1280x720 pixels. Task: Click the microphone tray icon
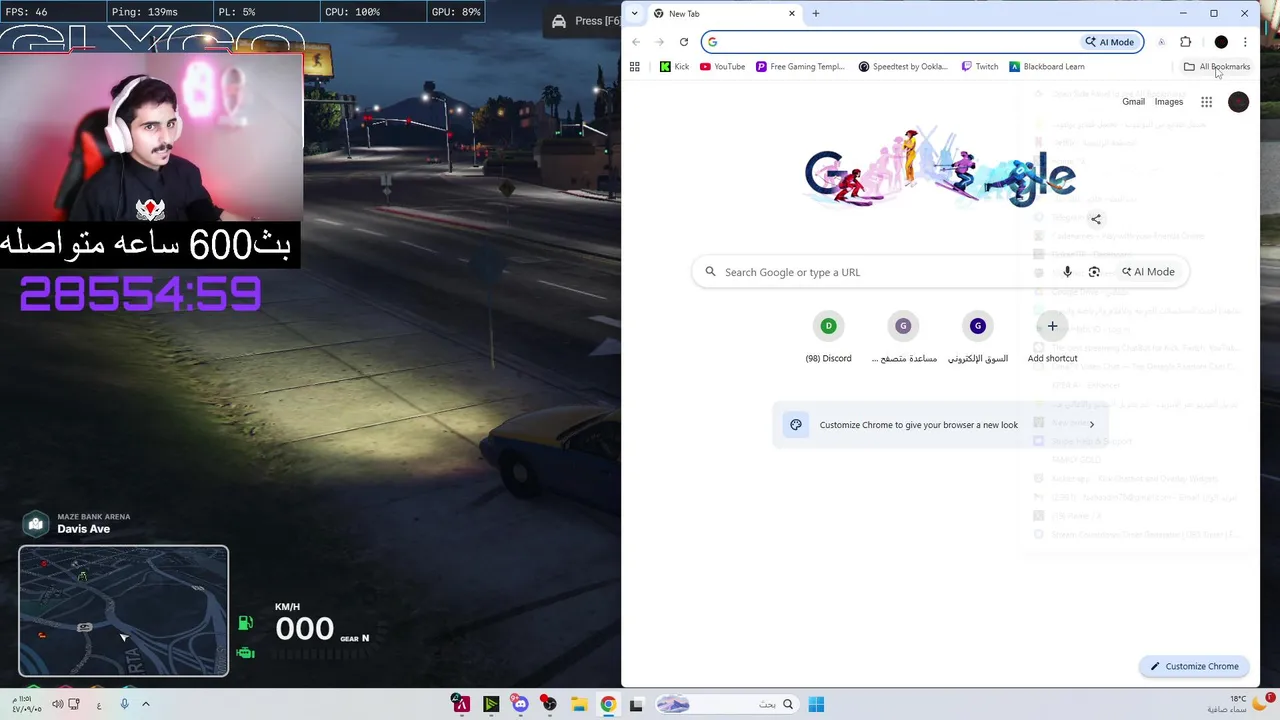(x=124, y=704)
